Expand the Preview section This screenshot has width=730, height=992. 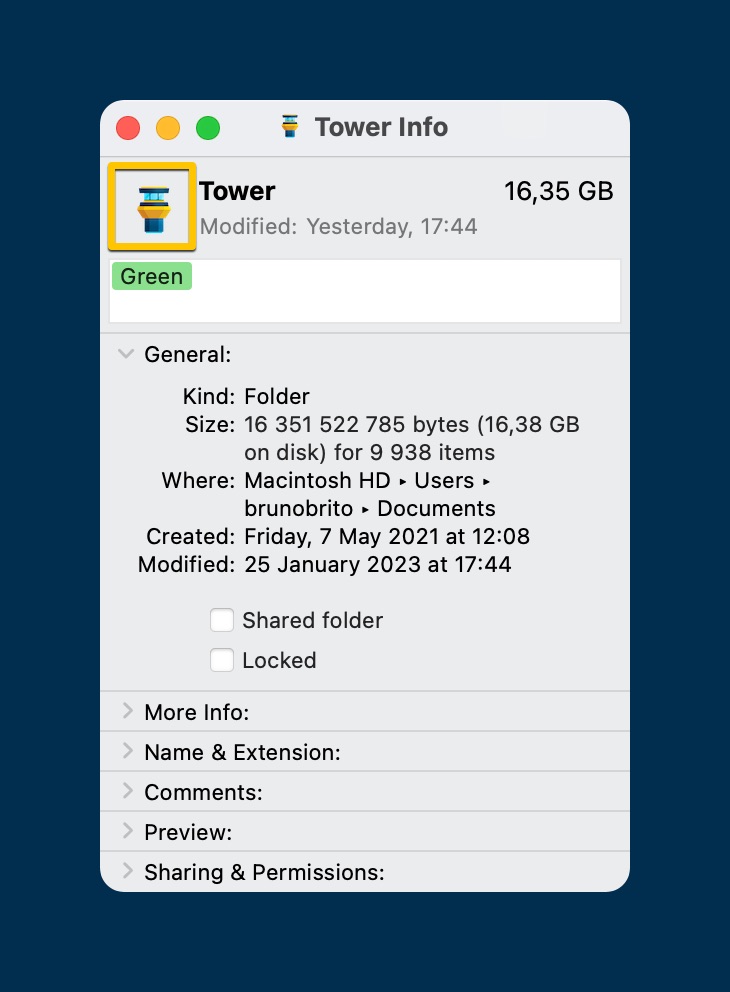pyautogui.click(x=127, y=832)
